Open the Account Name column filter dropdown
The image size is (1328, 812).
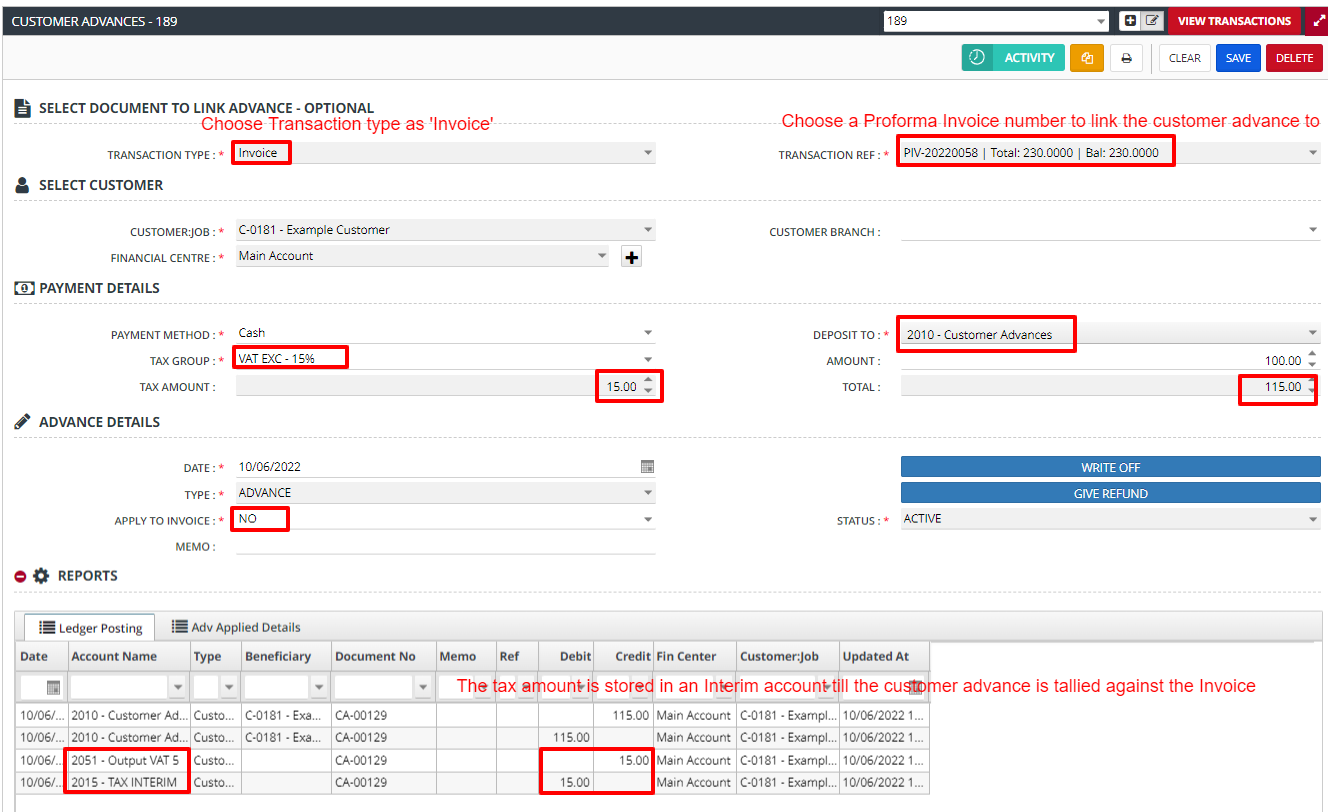pos(179,687)
